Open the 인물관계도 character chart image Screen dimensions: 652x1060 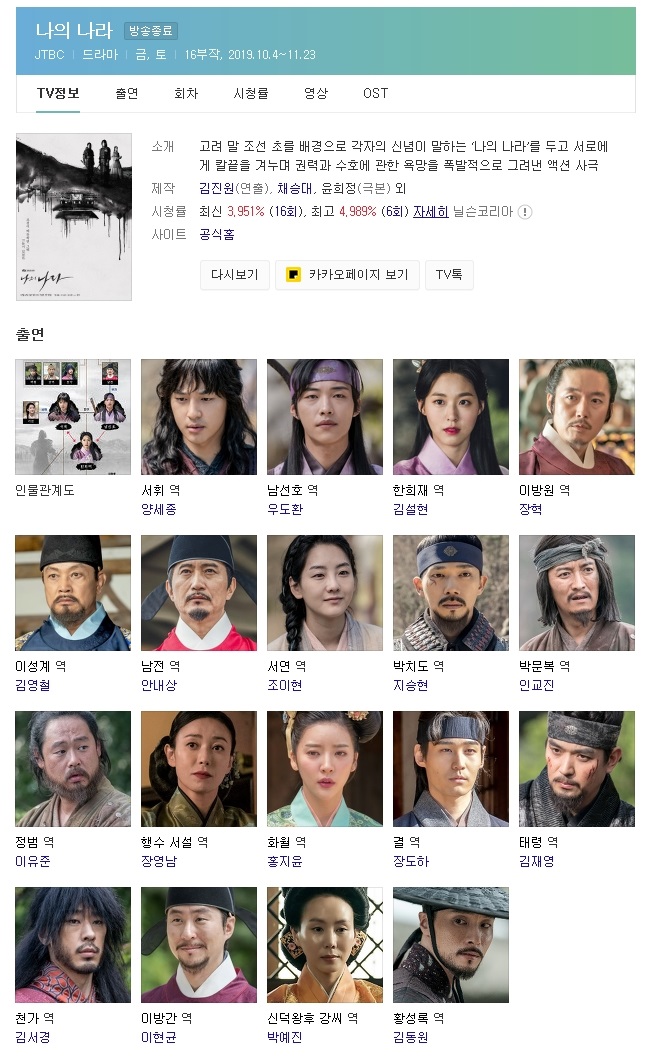click(73, 416)
